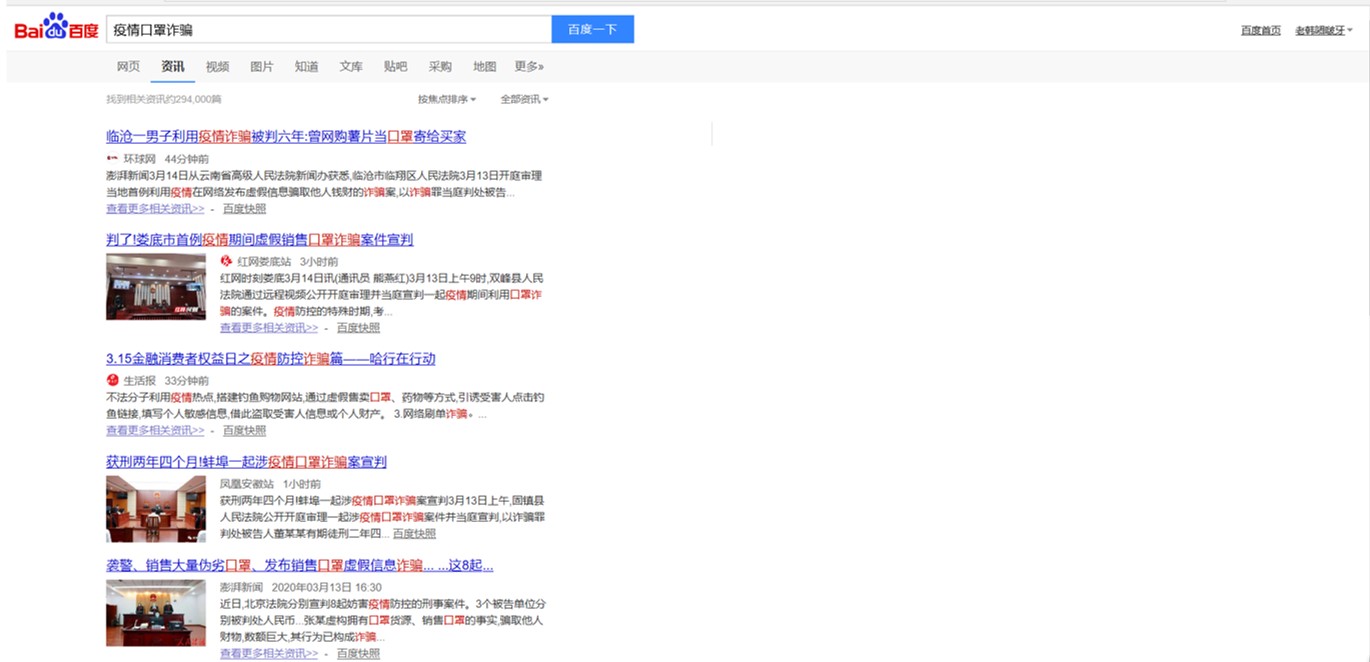1370x662 pixels.
Task: Expand the 全部资讯 filter dropdown
Action: (524, 99)
